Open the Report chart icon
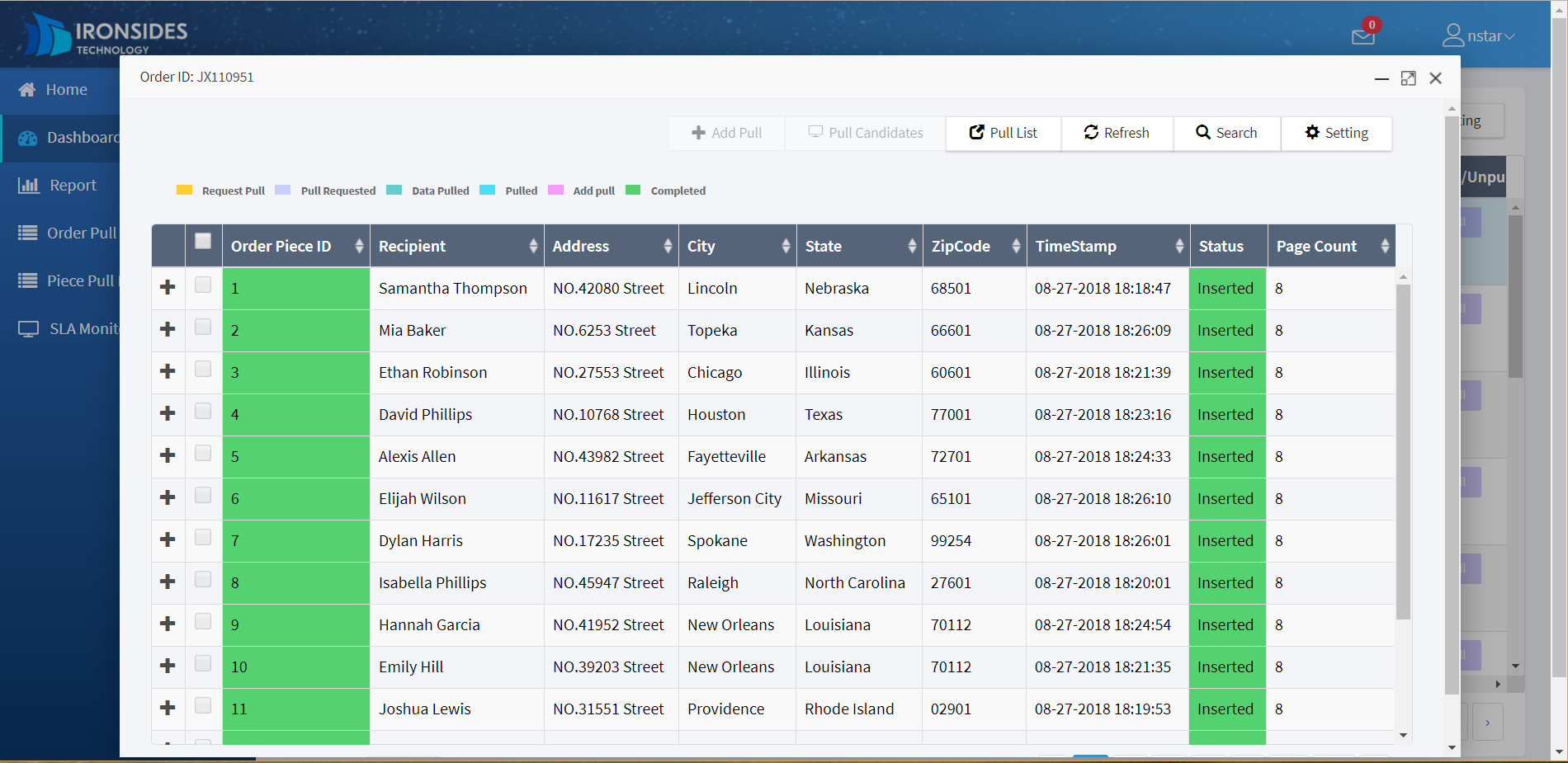Screen dimensions: 1568x763 29,186
